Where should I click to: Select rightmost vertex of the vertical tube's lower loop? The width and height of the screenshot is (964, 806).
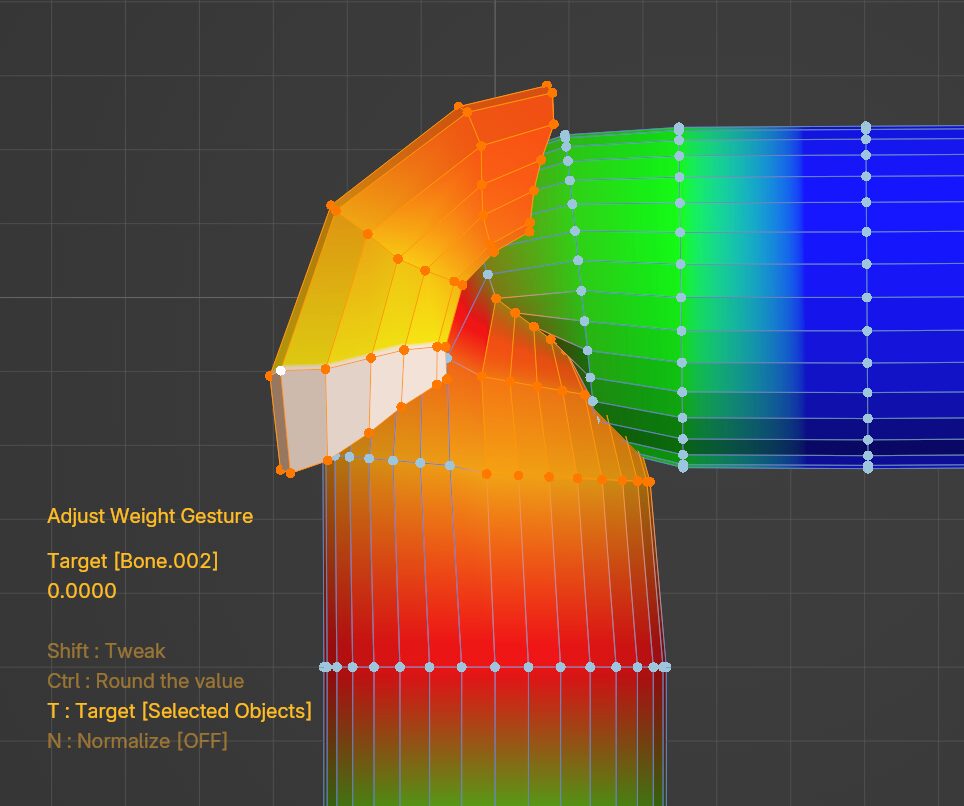pyautogui.click(x=664, y=666)
